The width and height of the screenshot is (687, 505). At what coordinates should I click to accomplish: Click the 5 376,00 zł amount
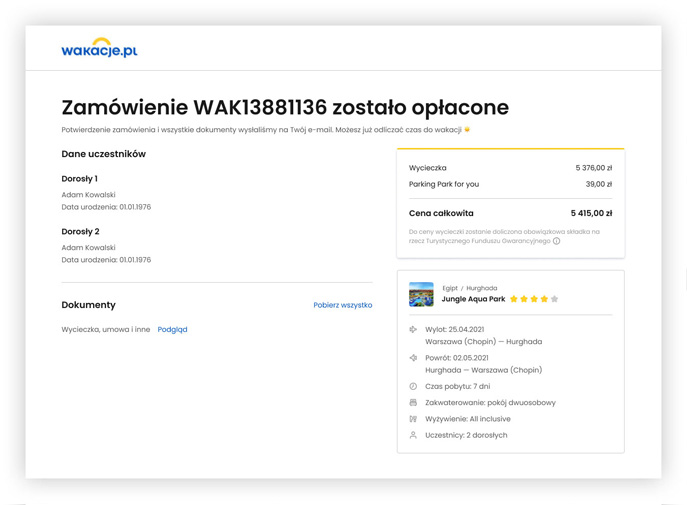tap(594, 168)
